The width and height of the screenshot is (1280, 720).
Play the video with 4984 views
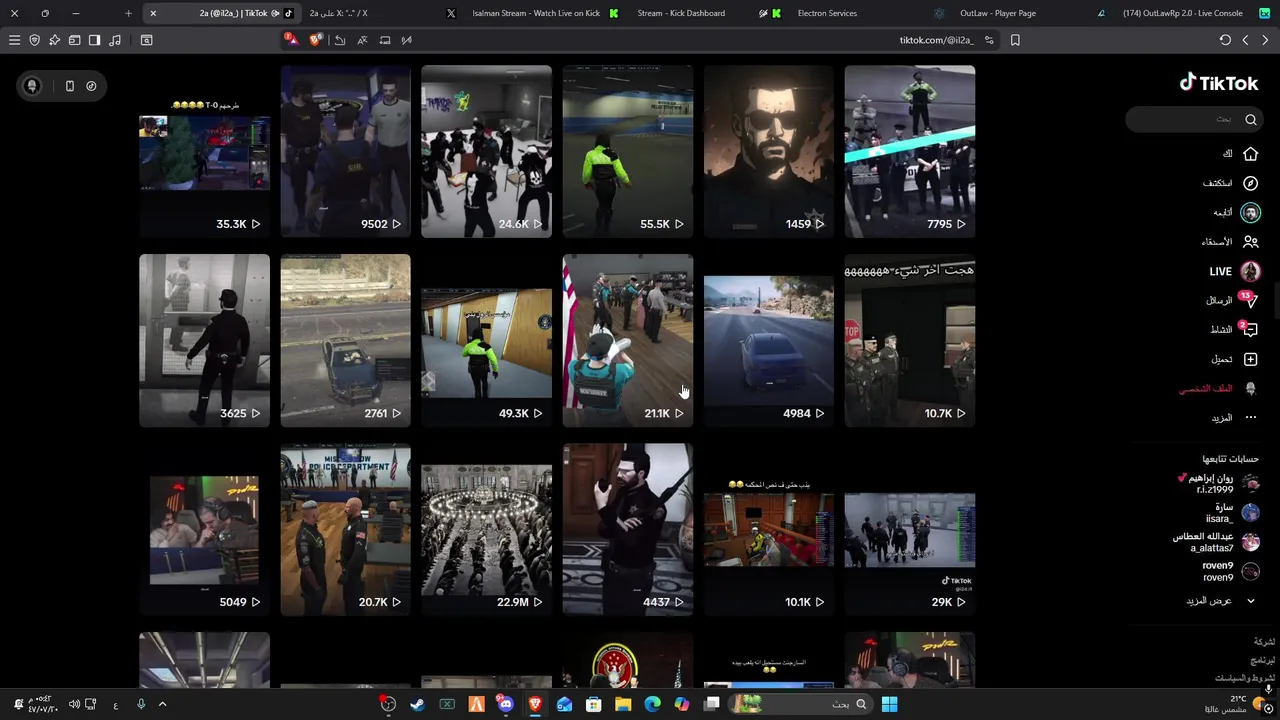(x=768, y=340)
